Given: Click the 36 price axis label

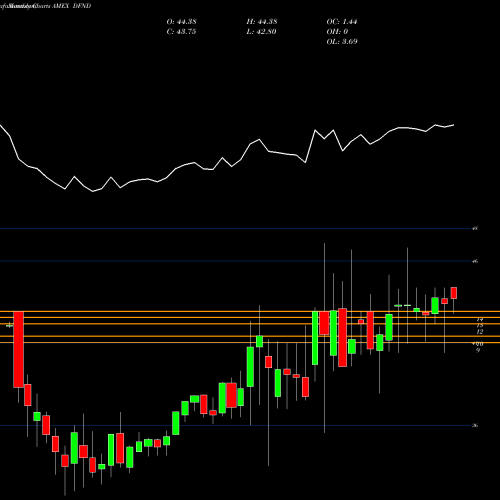Looking at the screenshot, I should click(x=475, y=425).
